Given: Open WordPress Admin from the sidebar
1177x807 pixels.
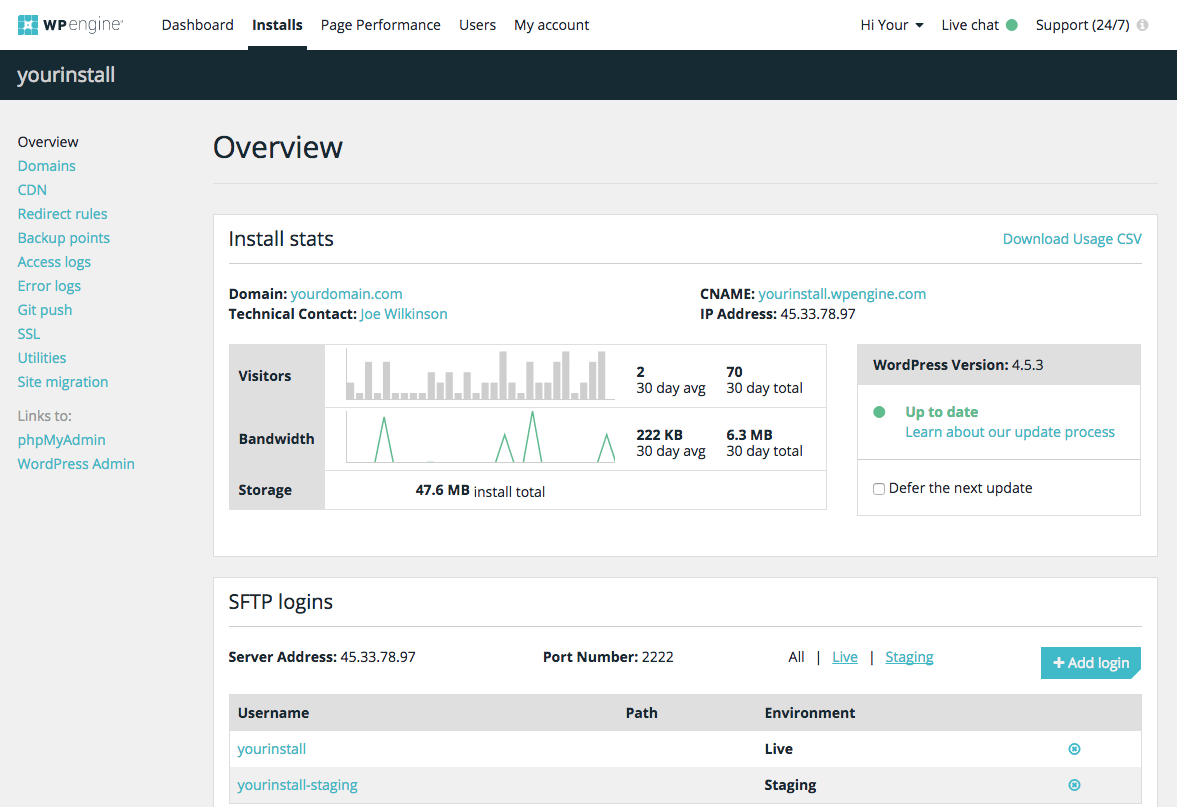Looking at the screenshot, I should [76, 463].
